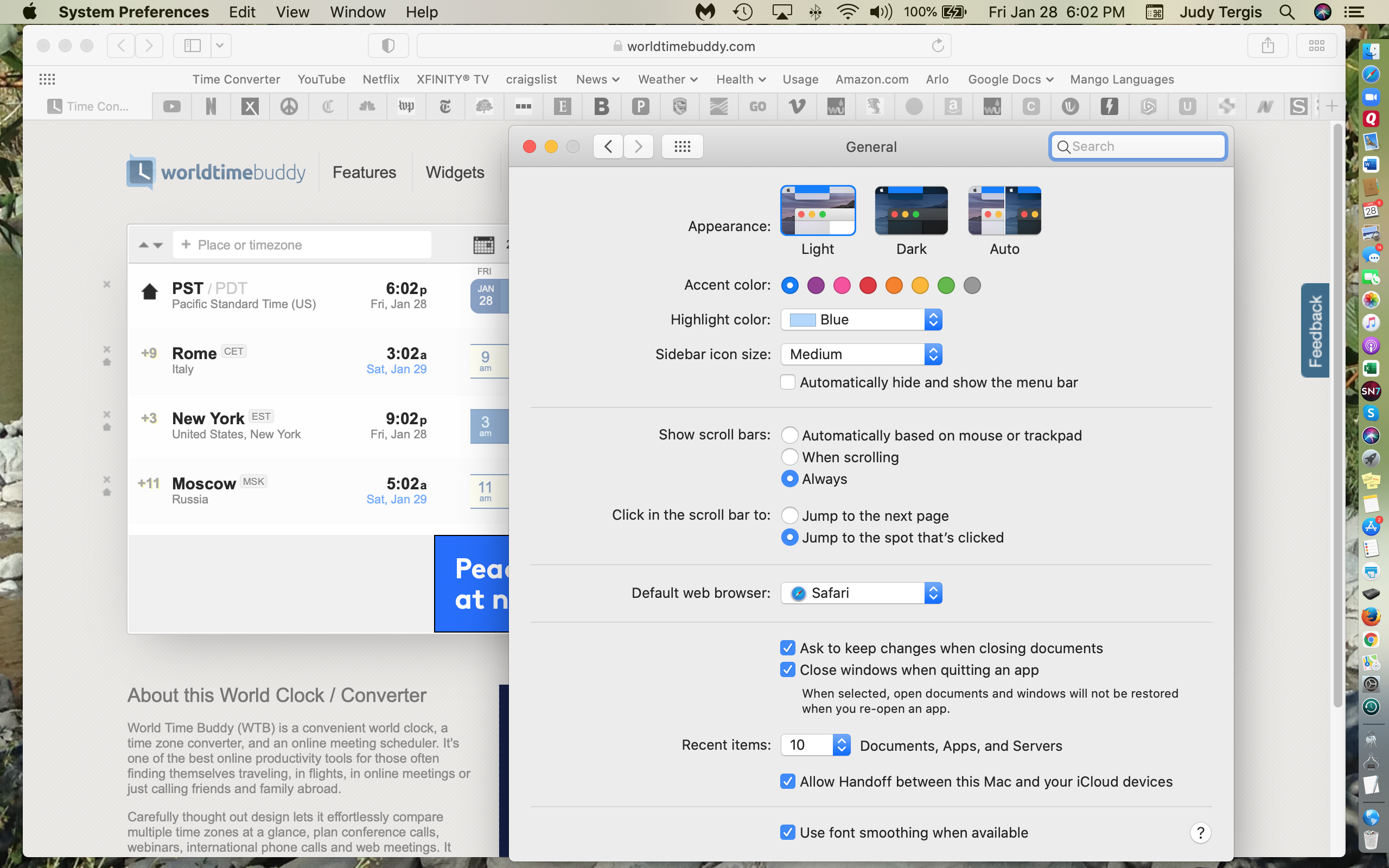This screenshot has height=868, width=1389.
Task: Open the Washington Post favorites bar icon
Action: 406,106
